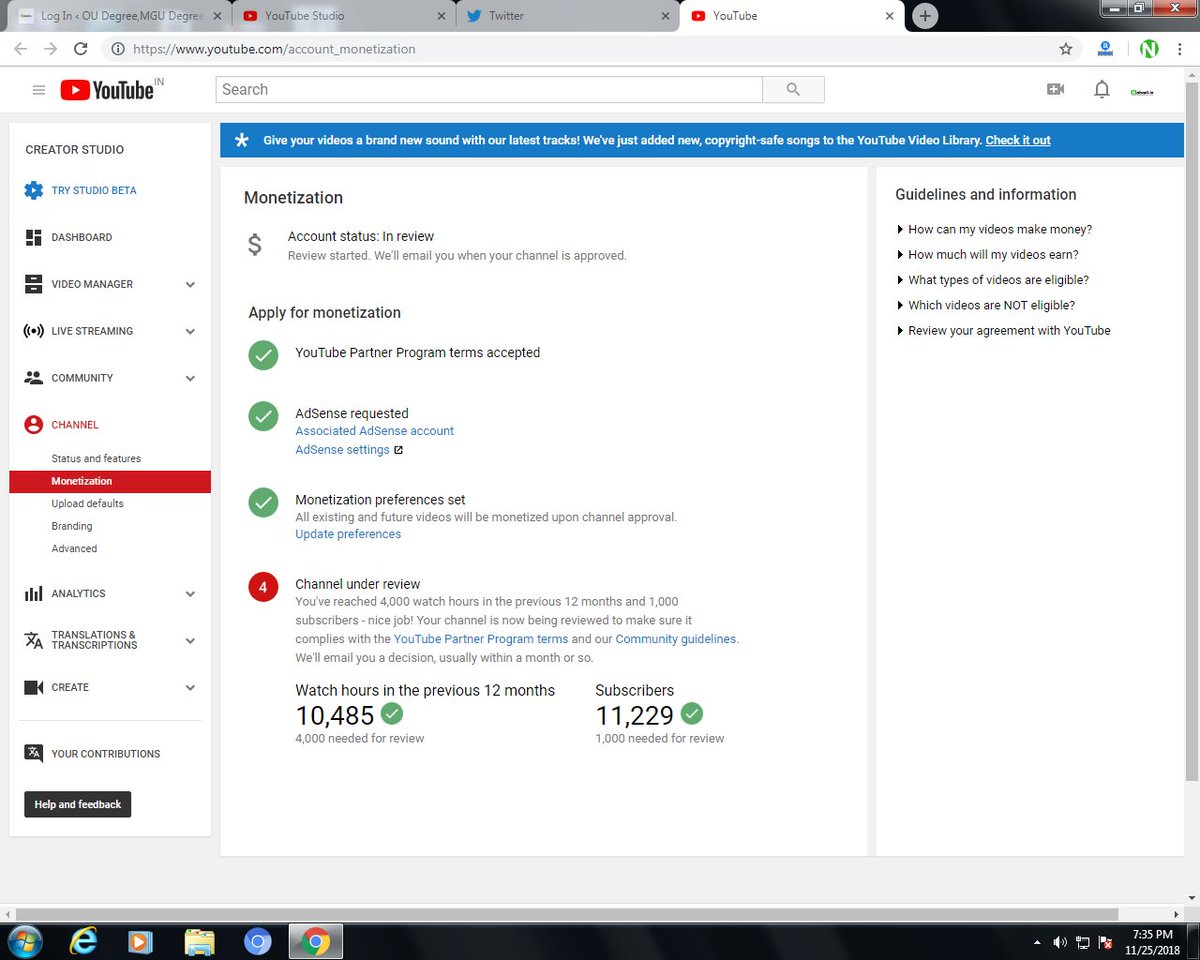The width and height of the screenshot is (1200, 960).
Task: Expand the Community section
Action: [x=190, y=379]
